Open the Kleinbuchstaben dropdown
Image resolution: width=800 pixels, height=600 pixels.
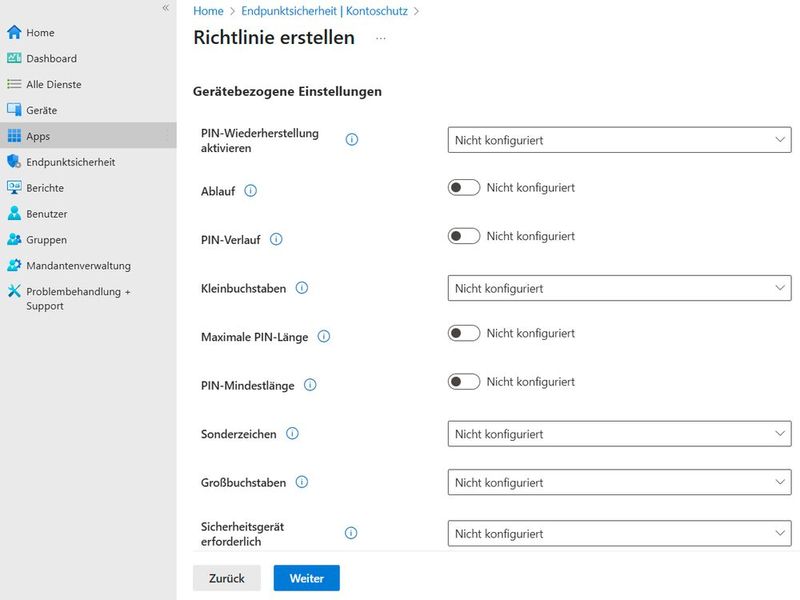point(619,287)
